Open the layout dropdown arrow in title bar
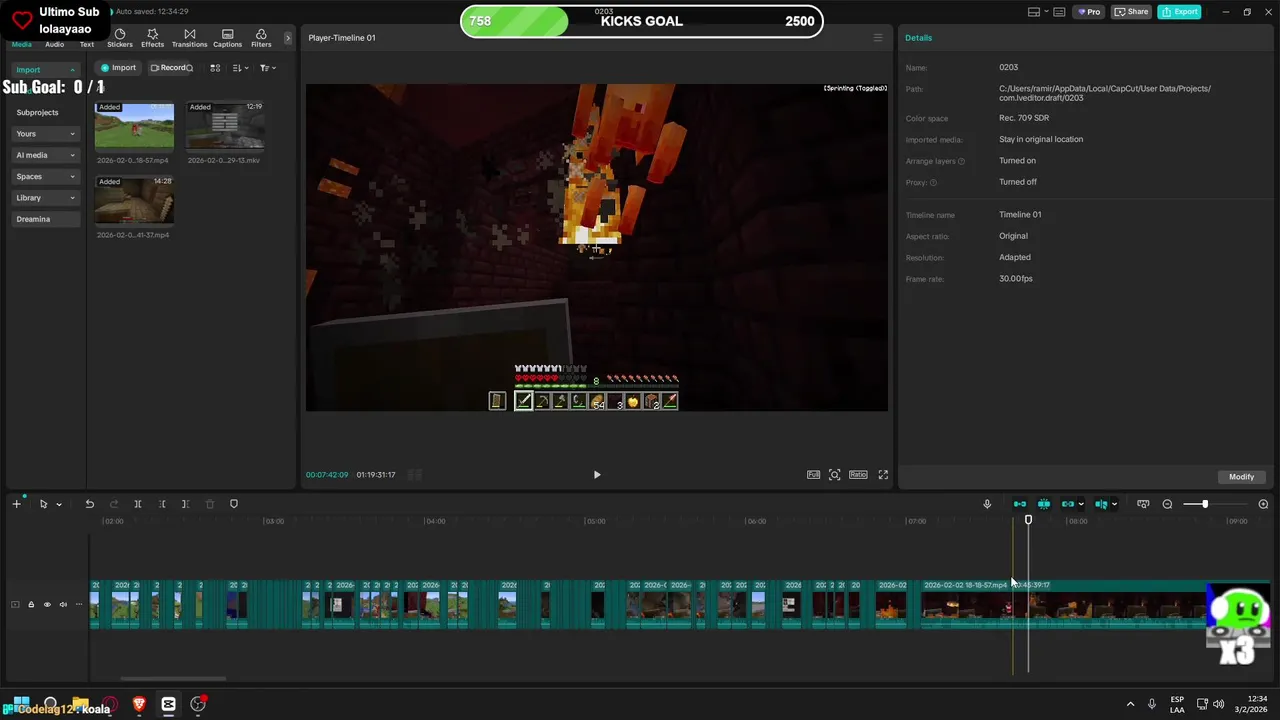 point(1045,12)
